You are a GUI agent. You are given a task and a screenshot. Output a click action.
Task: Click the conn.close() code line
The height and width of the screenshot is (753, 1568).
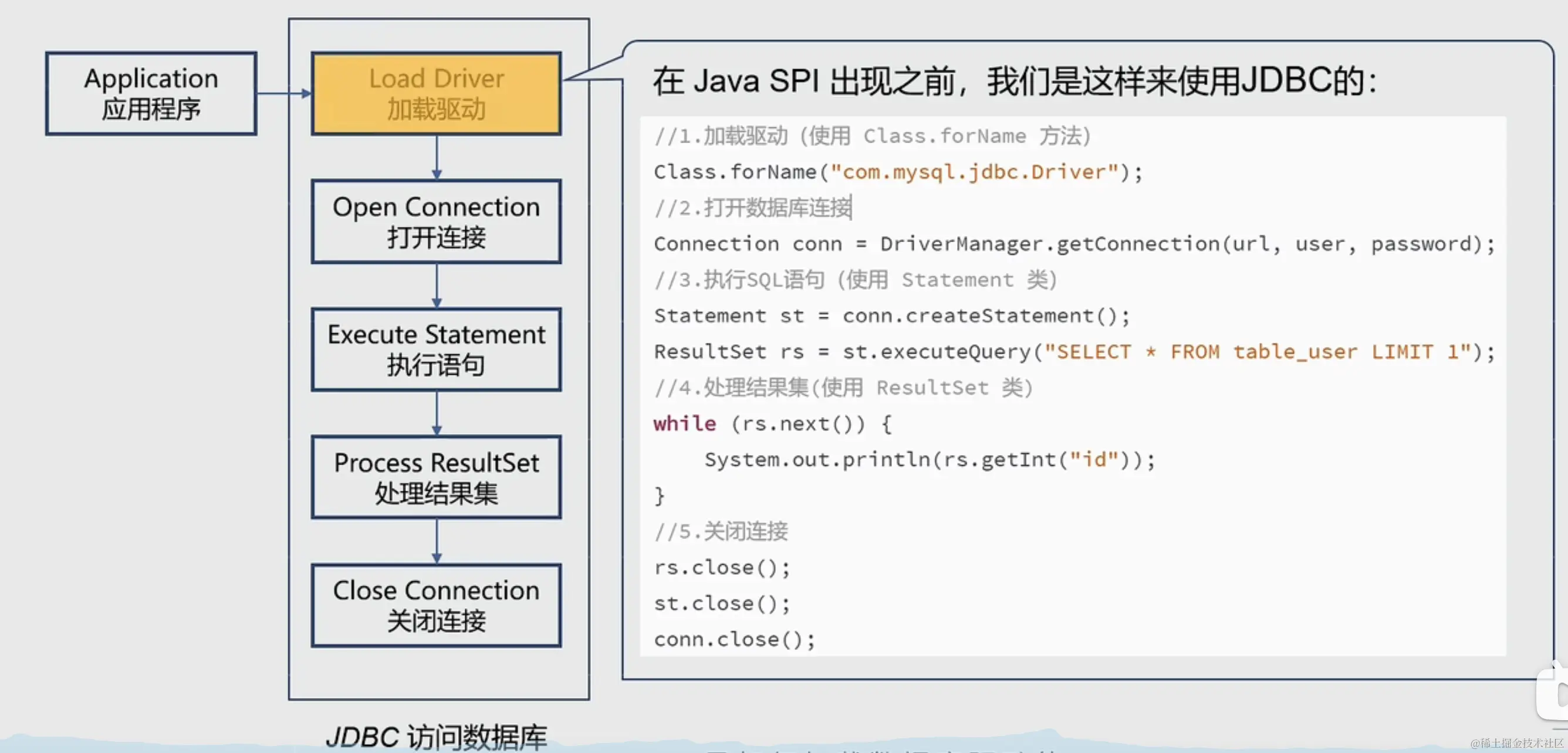click(734, 639)
